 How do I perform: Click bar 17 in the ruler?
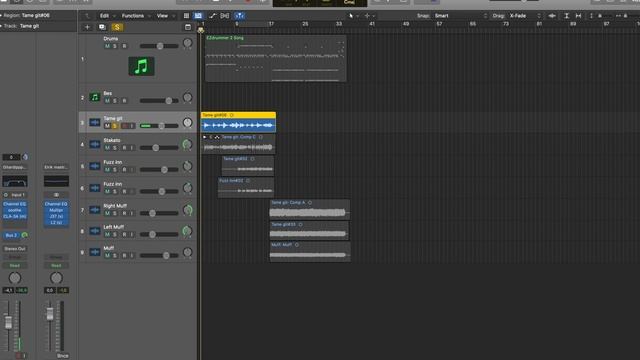click(x=271, y=24)
